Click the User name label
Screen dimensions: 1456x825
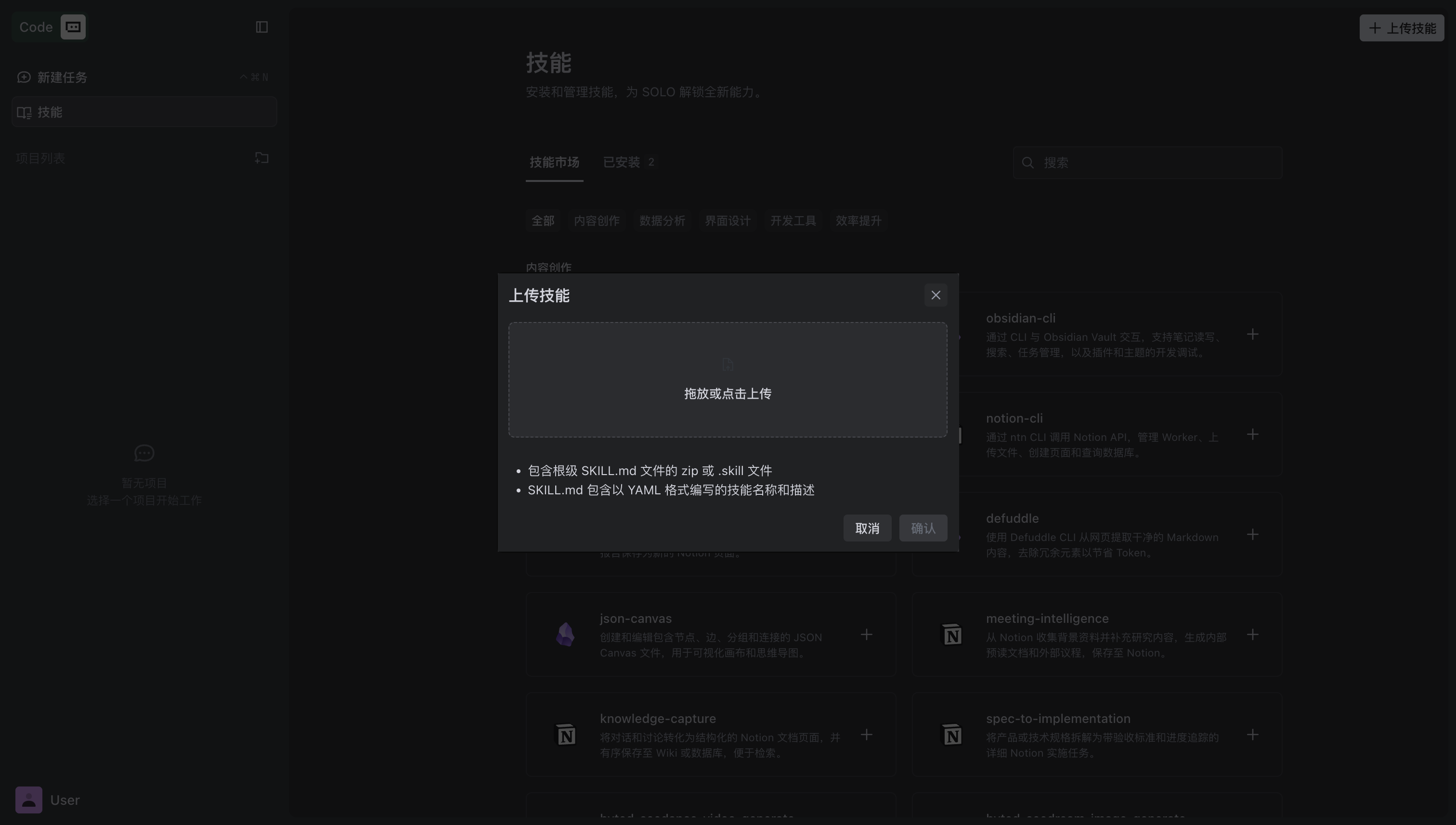tap(65, 800)
